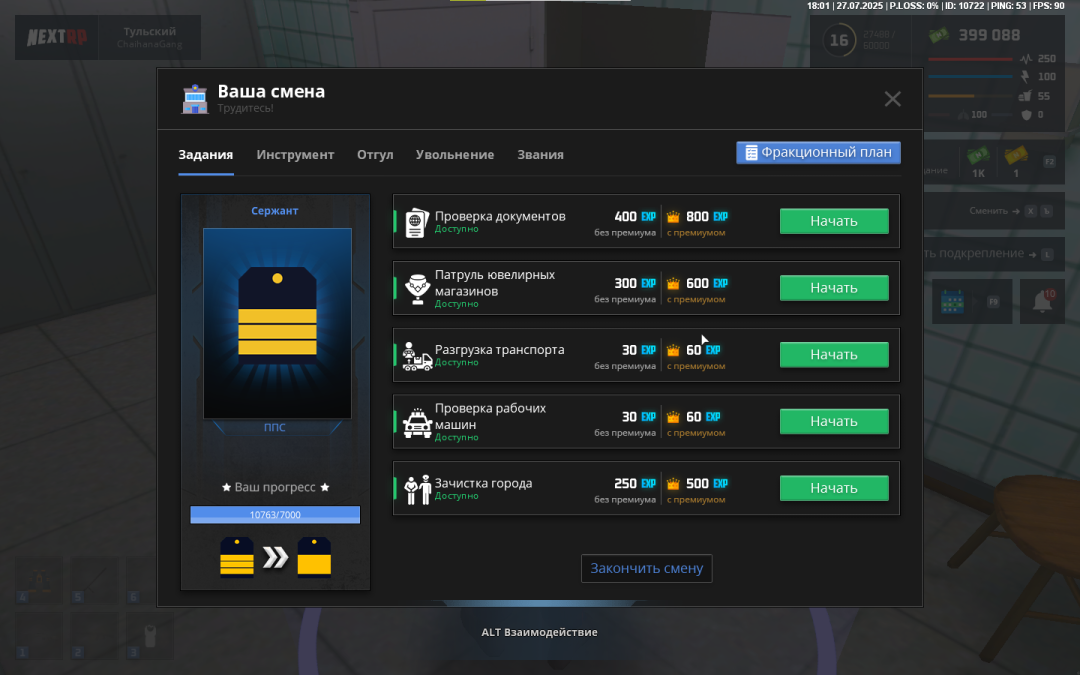Click the 300 EXP value for jewelry patrol
The height and width of the screenshot is (675, 1080).
click(x=634, y=283)
